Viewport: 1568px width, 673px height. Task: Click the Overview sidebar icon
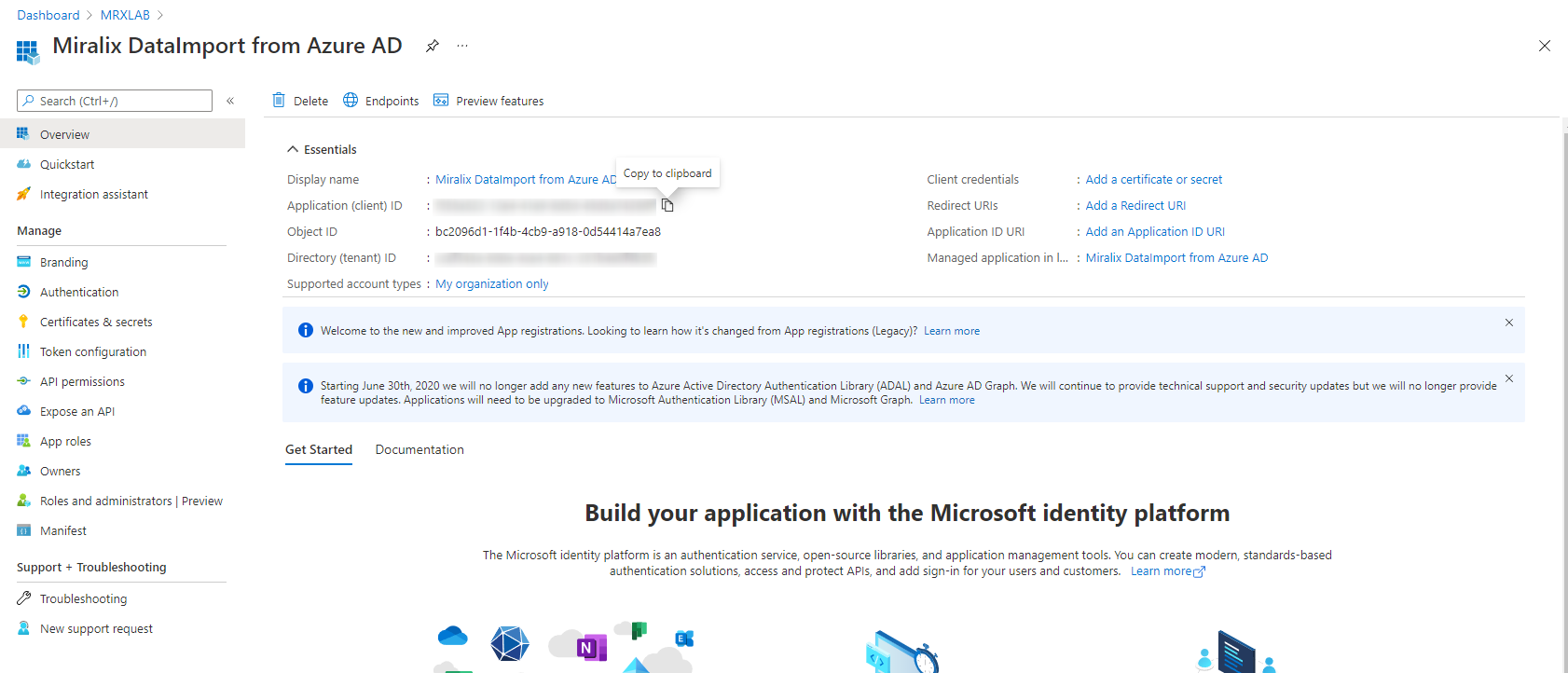coord(23,134)
